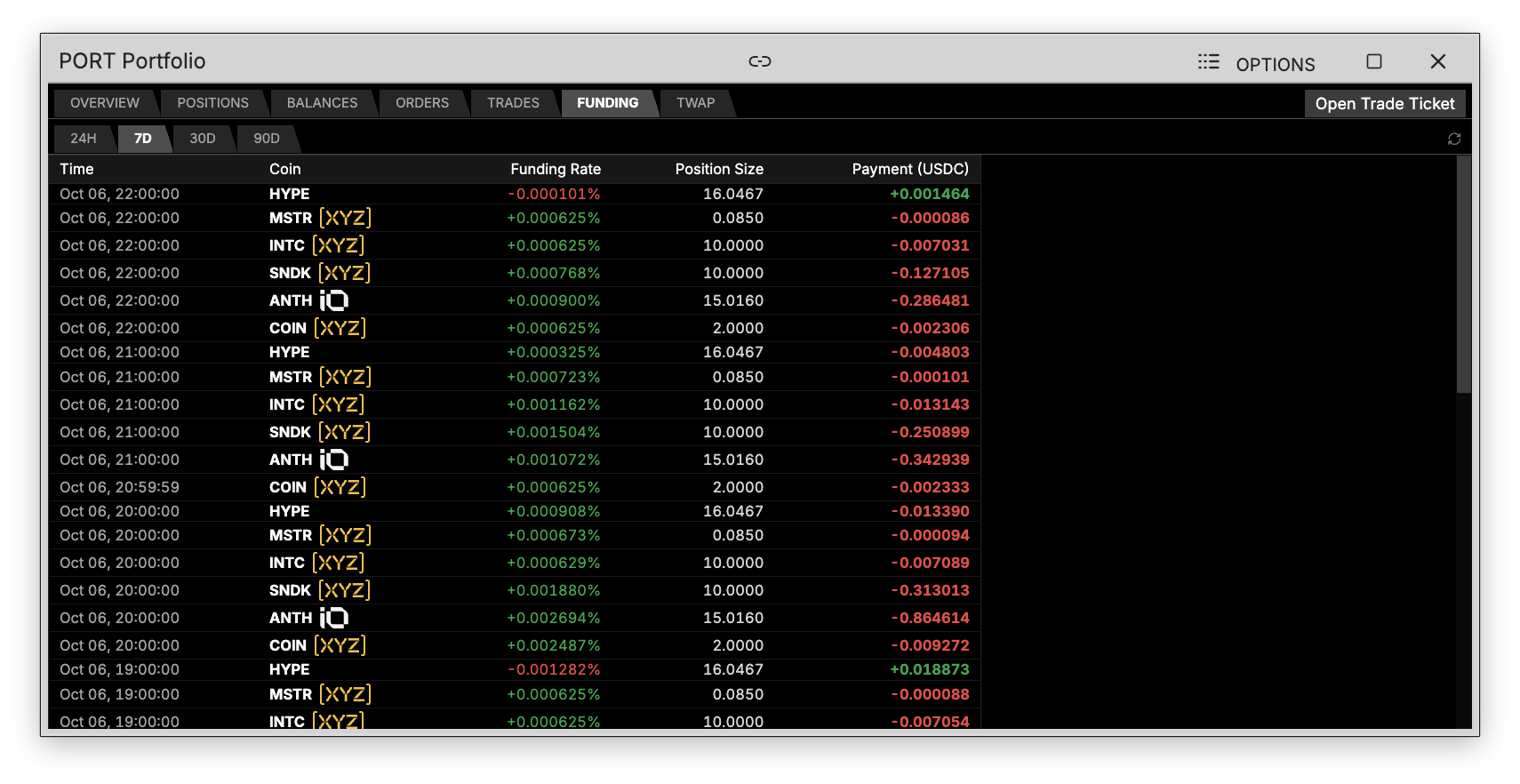Click HYPE coin at Oct 06, 21:00:00
The height and width of the screenshot is (784, 1520).
pos(290,352)
